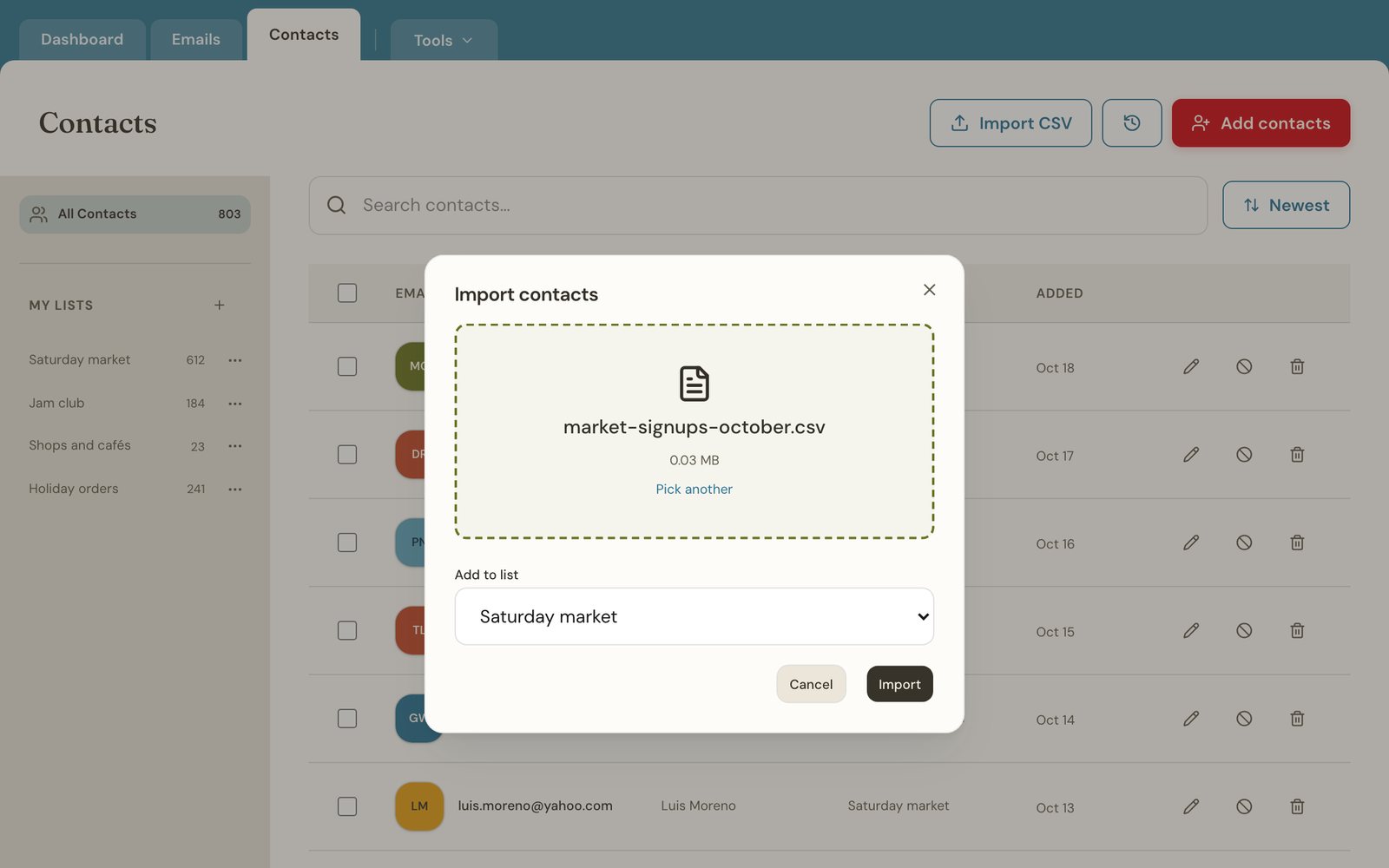Viewport: 1389px width, 868px height.
Task: Change the Newest sort order
Action: 1286,206
